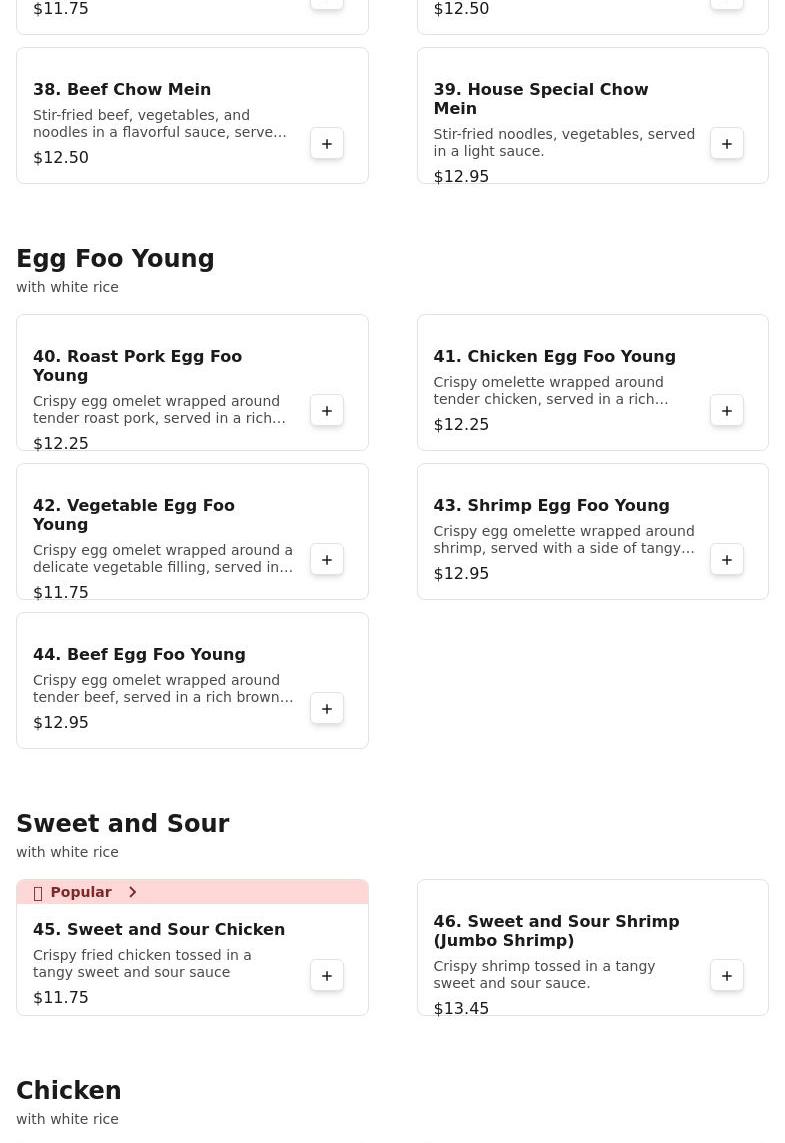785x1143 pixels.
Task: Click plus for Roast Pork Egg Foo Young
Action: (327, 411)
